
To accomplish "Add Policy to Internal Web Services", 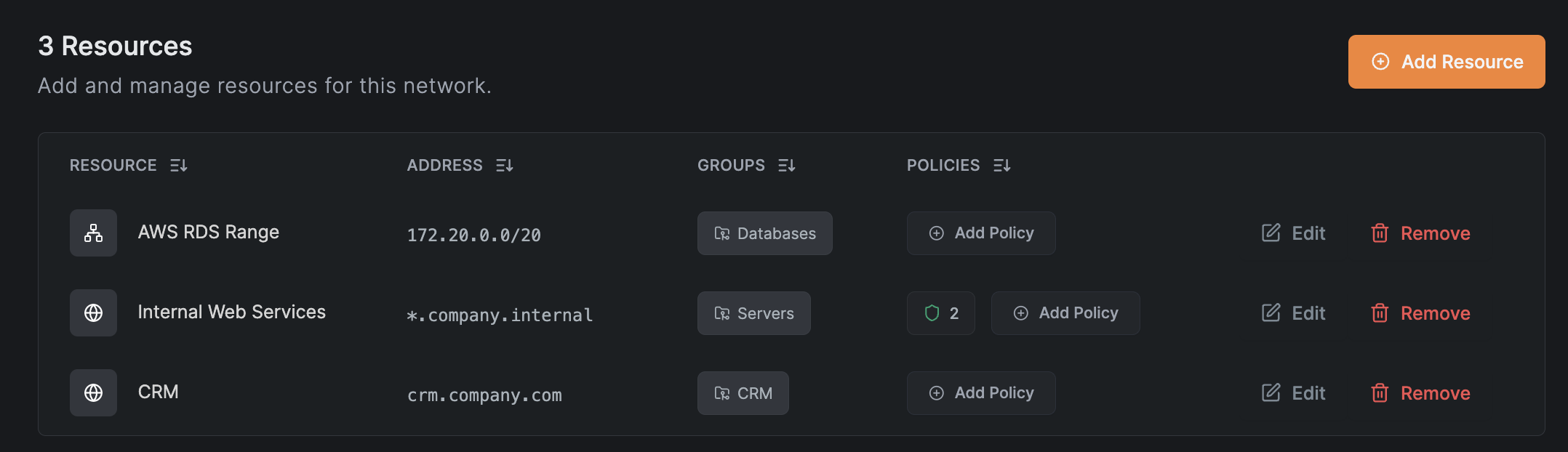I will (x=1065, y=313).
